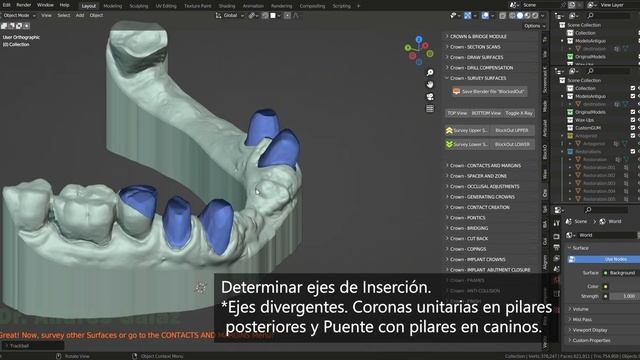Open the Window menu
The image size is (640, 360).
pyautogui.click(x=45, y=5)
